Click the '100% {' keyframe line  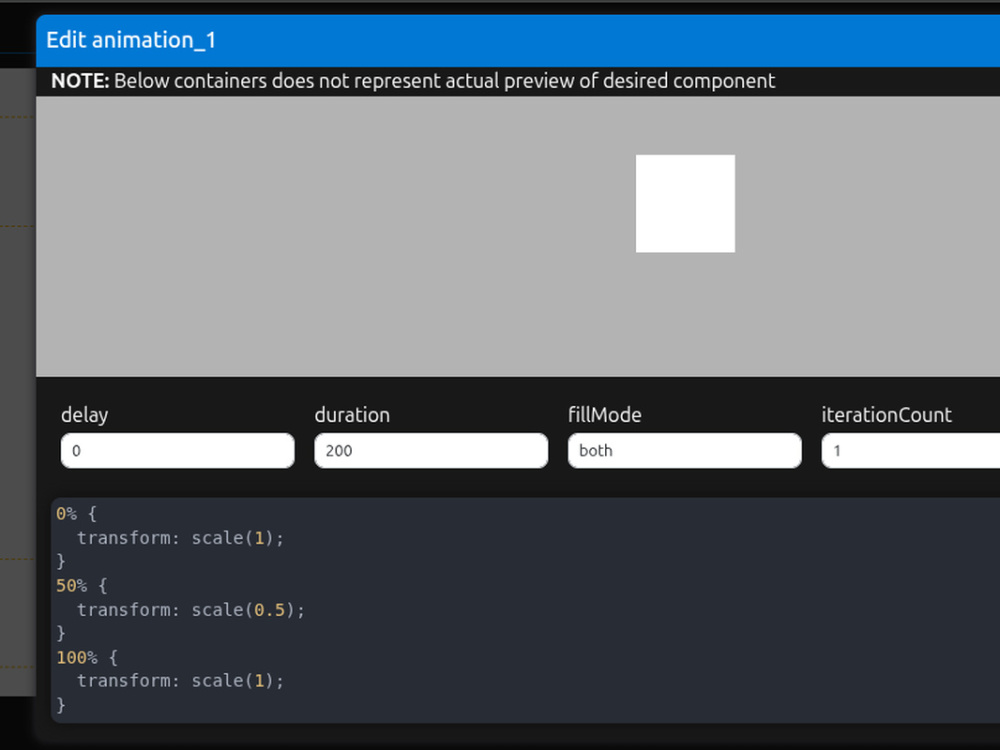click(x=87, y=658)
